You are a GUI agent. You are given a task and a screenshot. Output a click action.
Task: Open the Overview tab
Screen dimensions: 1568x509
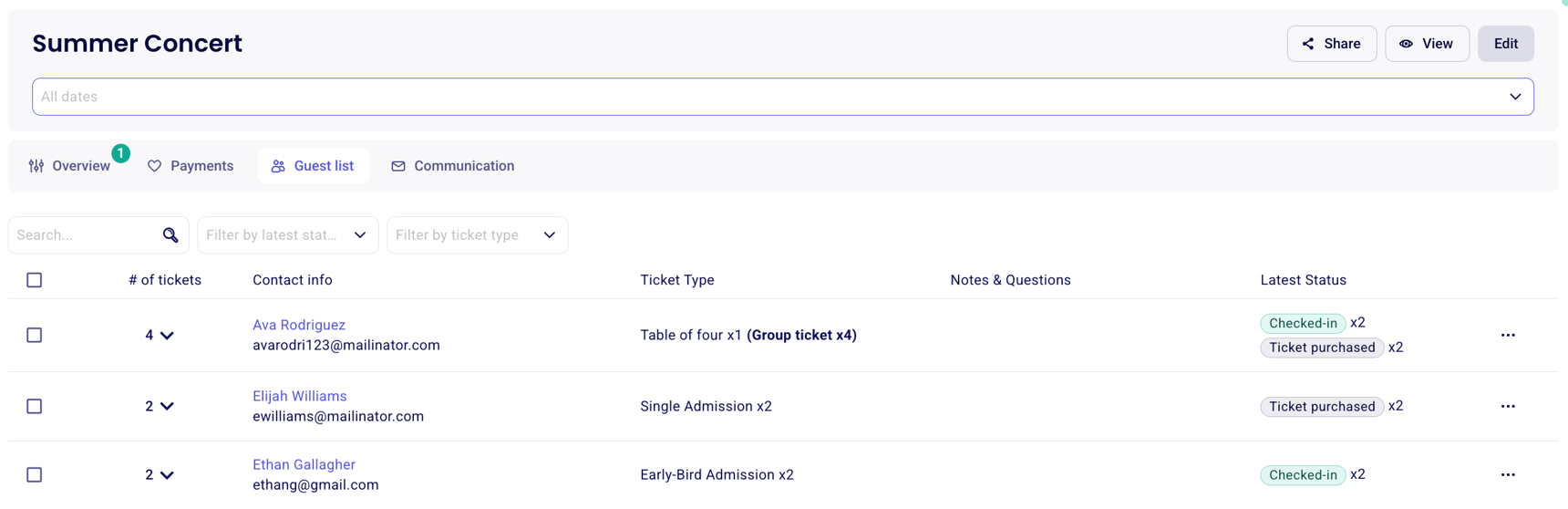(69, 166)
